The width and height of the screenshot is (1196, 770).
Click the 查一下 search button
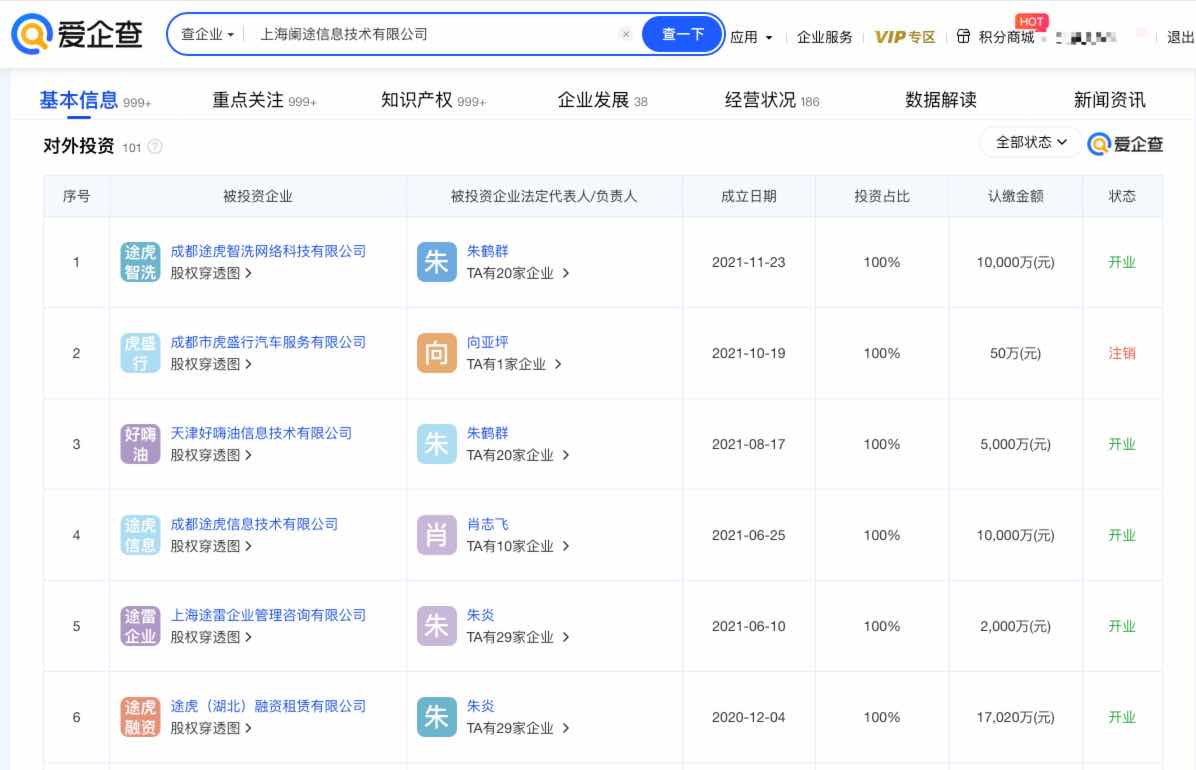pos(683,34)
